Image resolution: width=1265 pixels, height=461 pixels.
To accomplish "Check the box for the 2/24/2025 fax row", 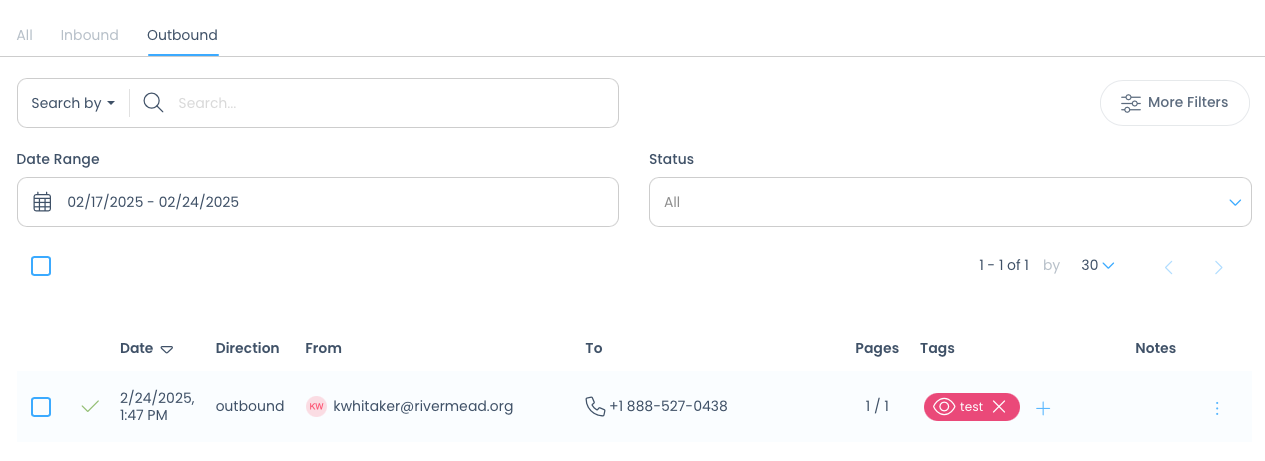I will tap(41, 407).
